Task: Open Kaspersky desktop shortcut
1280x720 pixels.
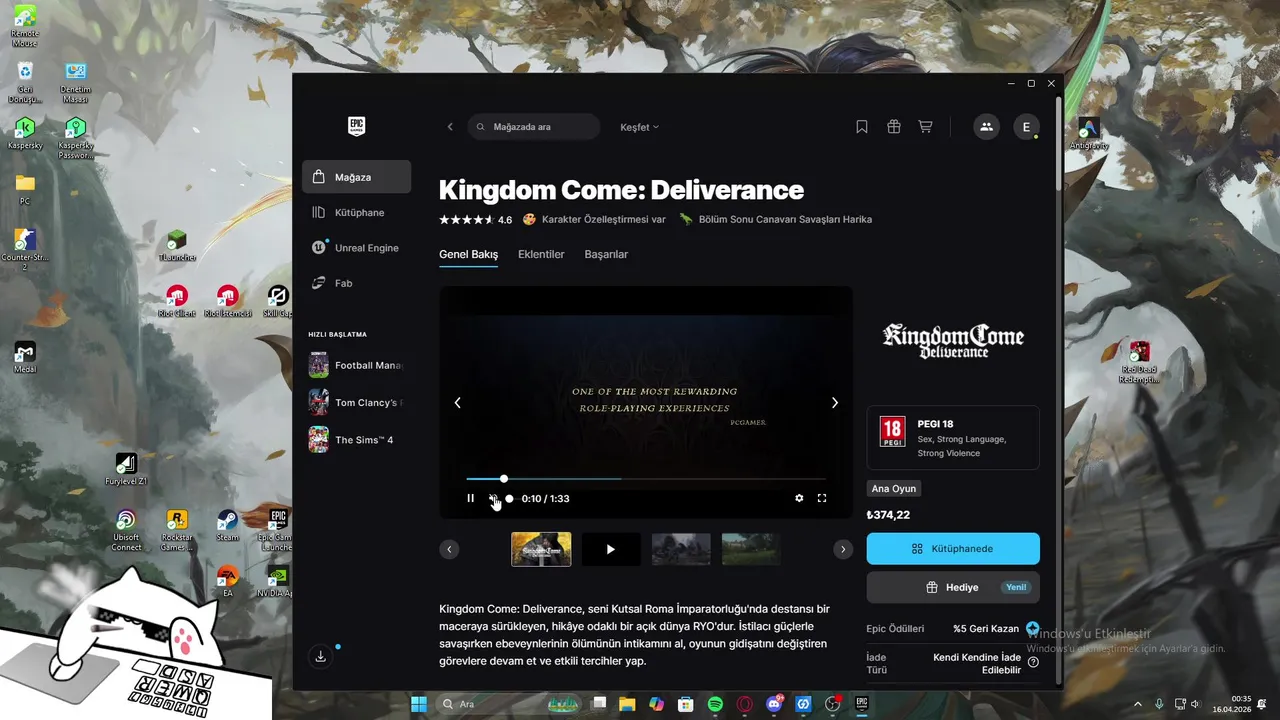Action: [25, 134]
